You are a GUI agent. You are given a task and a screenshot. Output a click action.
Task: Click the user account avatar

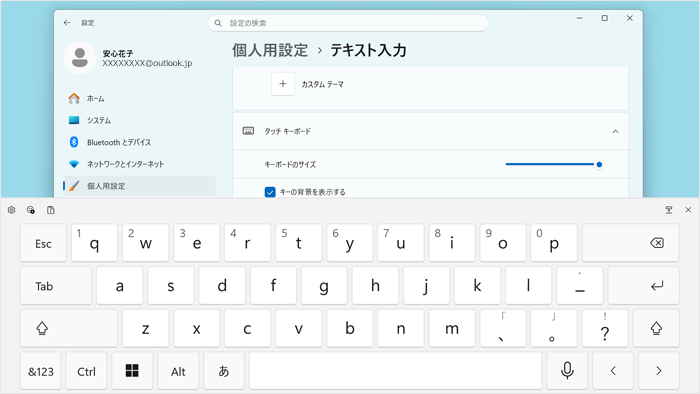point(80,58)
